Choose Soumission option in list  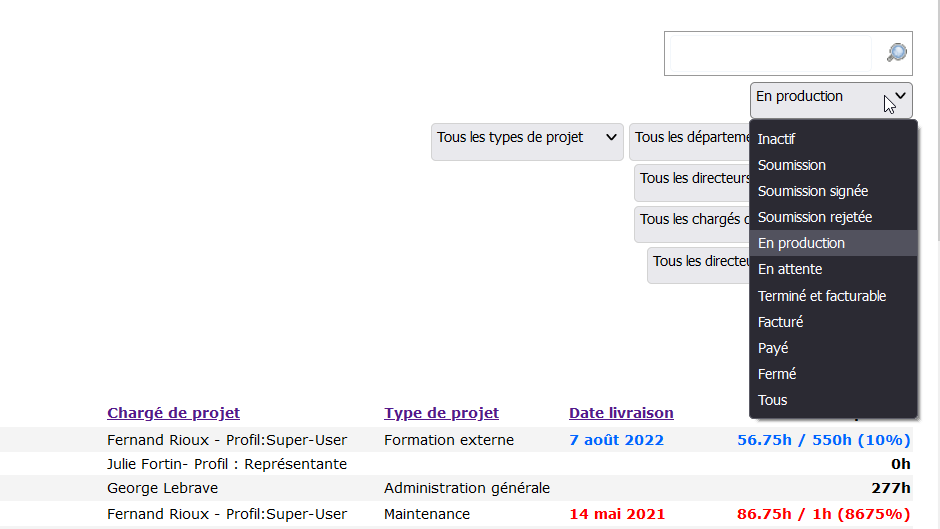791,165
